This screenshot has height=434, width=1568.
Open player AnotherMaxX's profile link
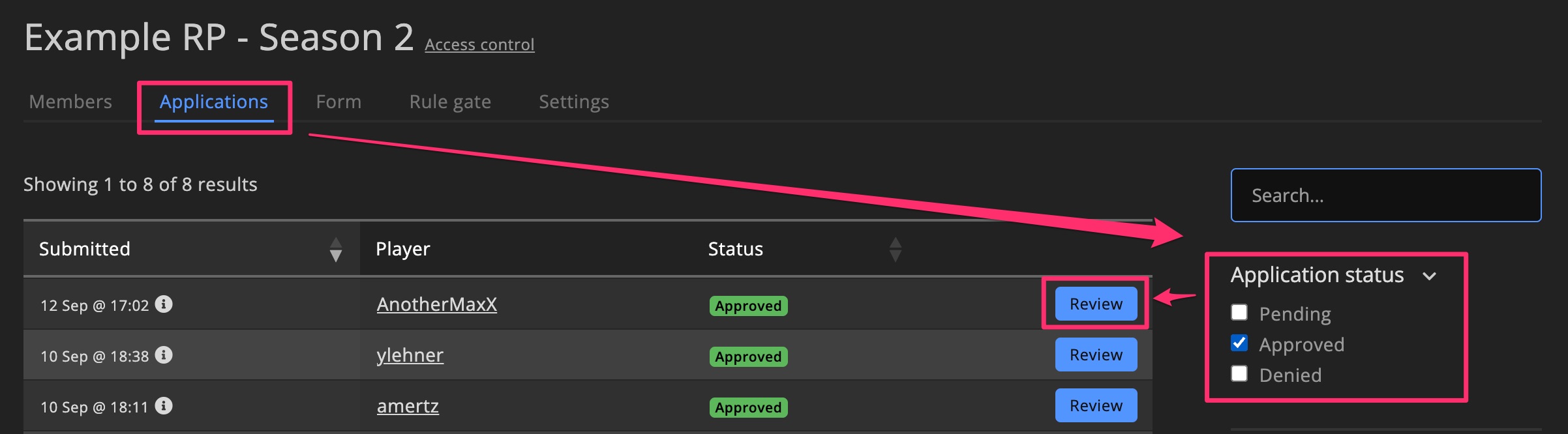[437, 304]
